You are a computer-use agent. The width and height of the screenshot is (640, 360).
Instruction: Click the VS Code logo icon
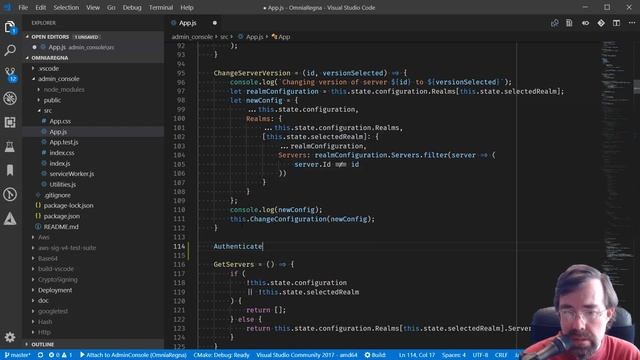[x=7, y=7]
